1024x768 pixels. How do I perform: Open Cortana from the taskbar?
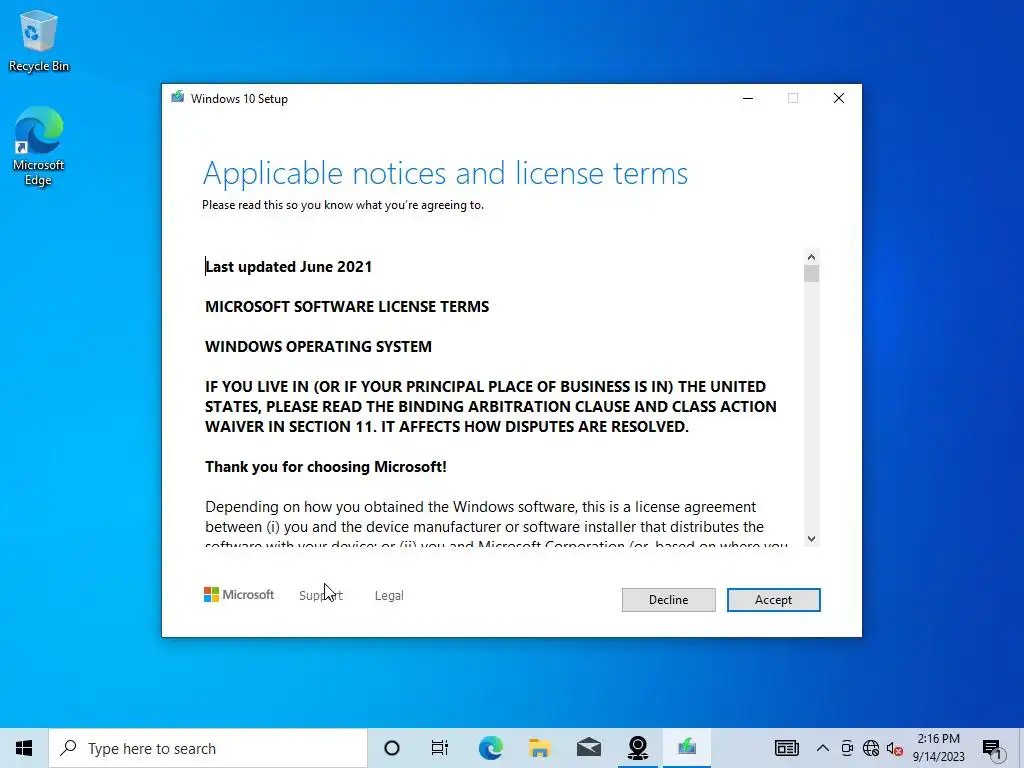[x=392, y=748]
